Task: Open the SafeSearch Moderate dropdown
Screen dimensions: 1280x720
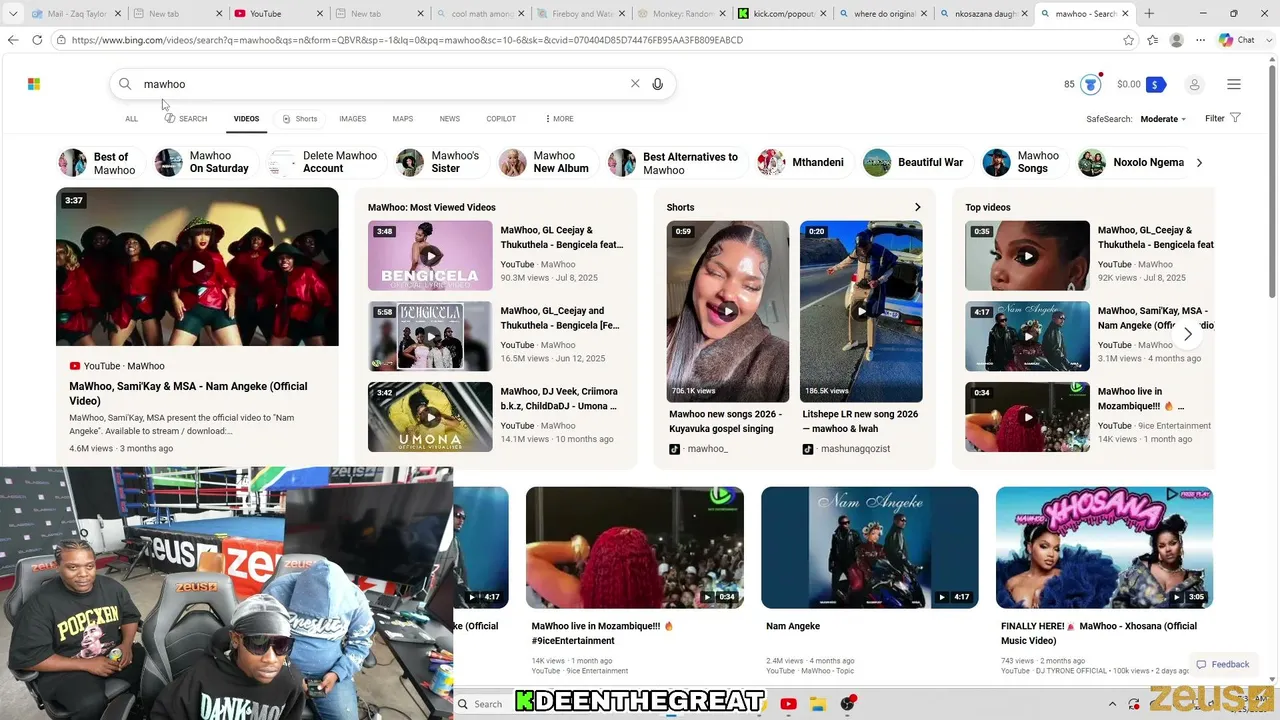Action: pyautogui.click(x=1163, y=119)
